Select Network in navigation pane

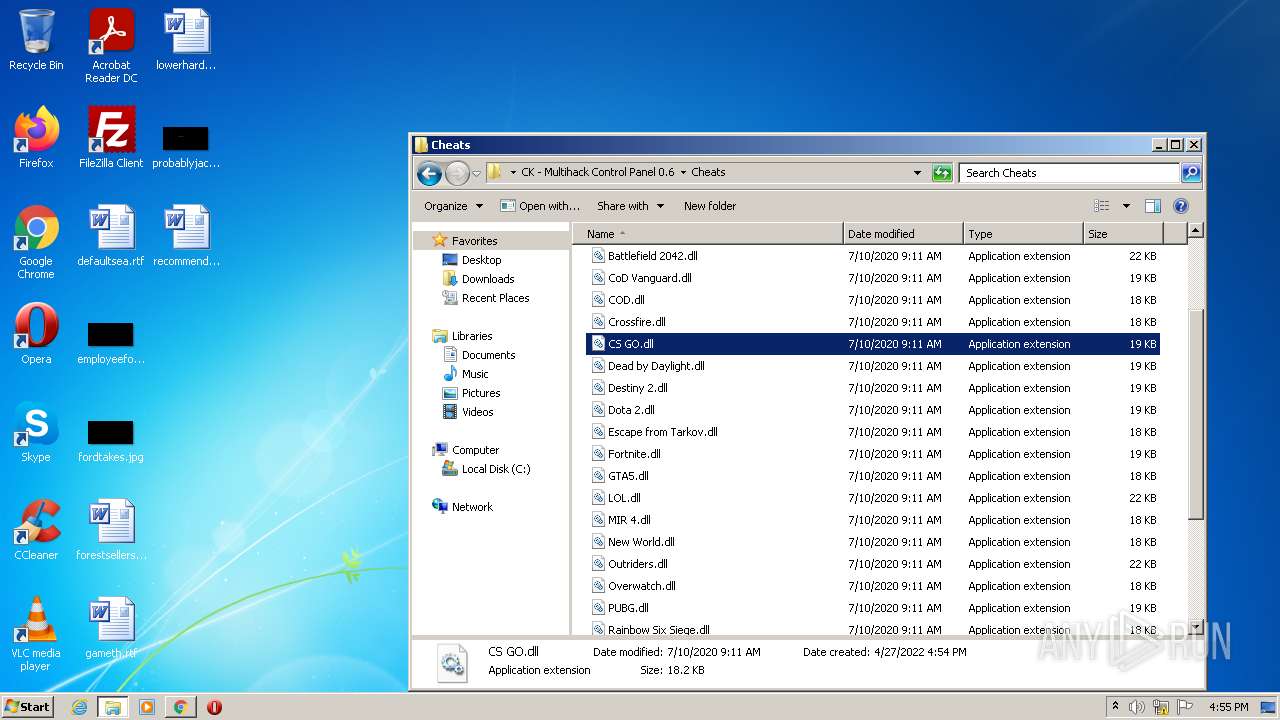pyautogui.click(x=472, y=507)
